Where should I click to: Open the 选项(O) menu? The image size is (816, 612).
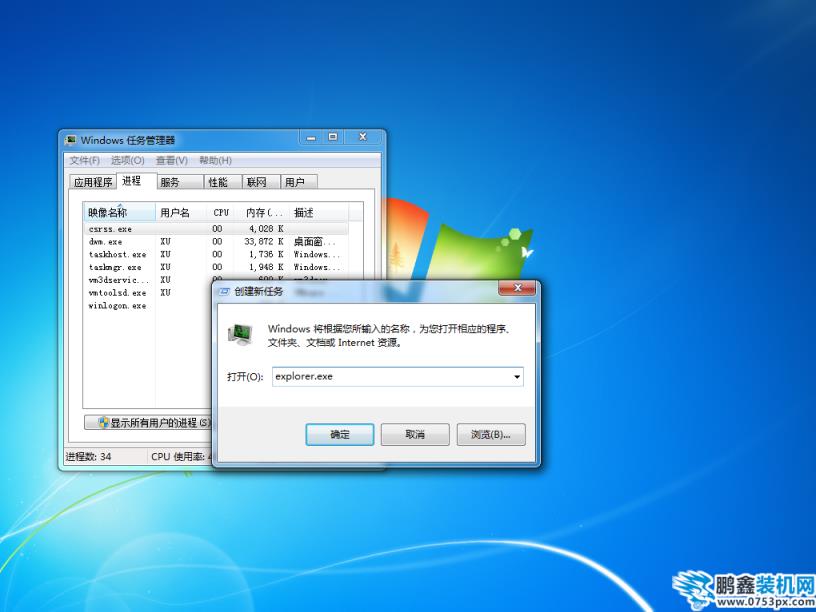point(128,160)
